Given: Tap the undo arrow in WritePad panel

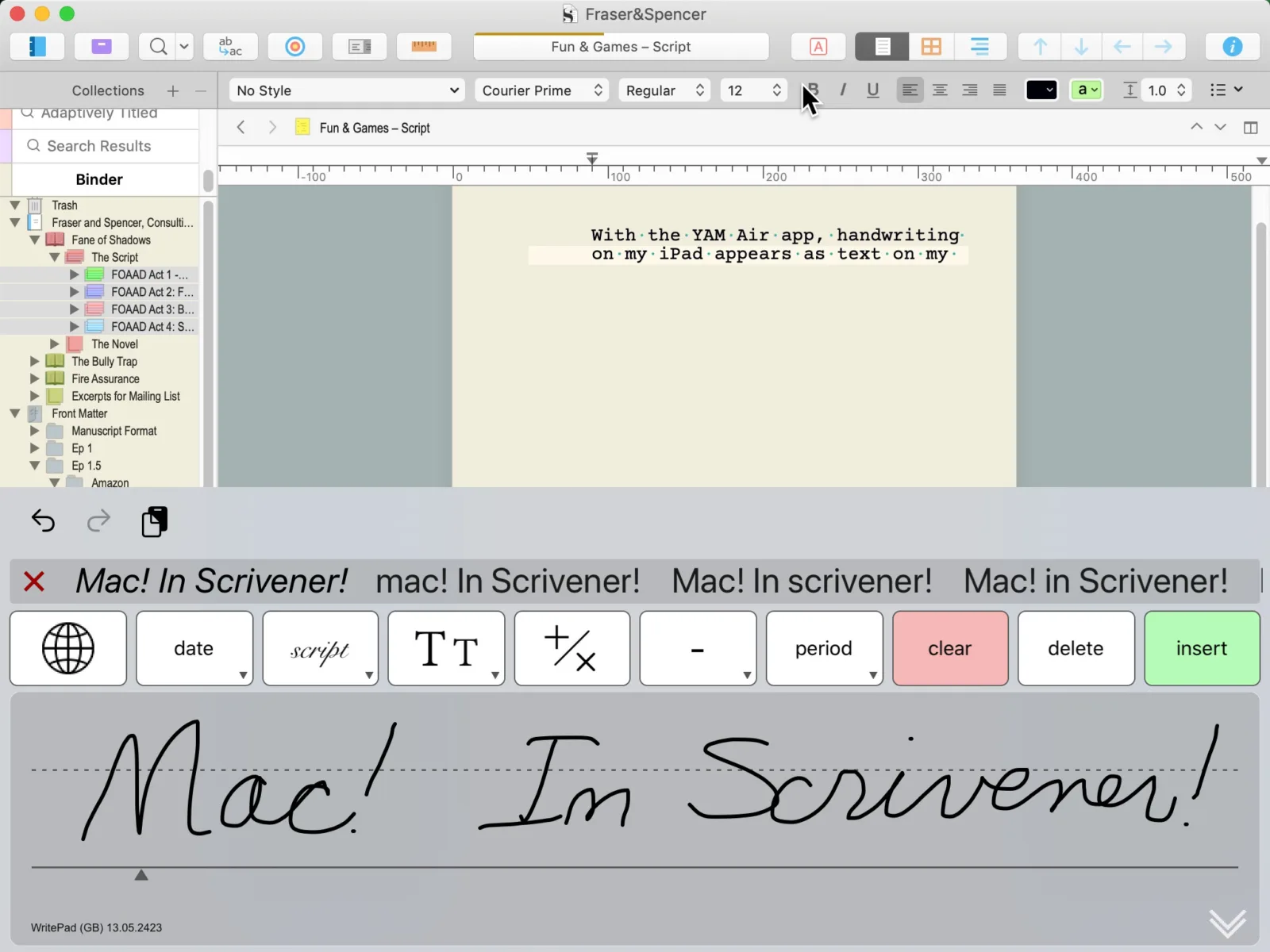Looking at the screenshot, I should point(43,521).
